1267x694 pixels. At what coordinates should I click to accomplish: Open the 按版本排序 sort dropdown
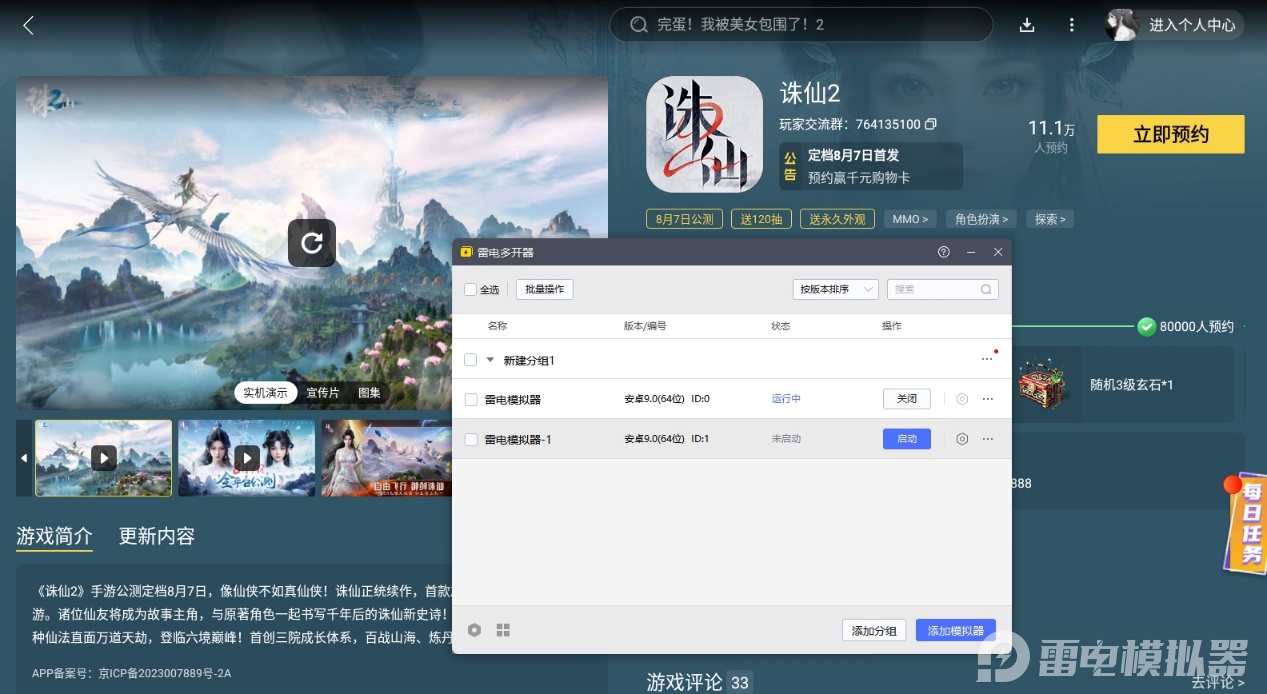[x=835, y=289]
